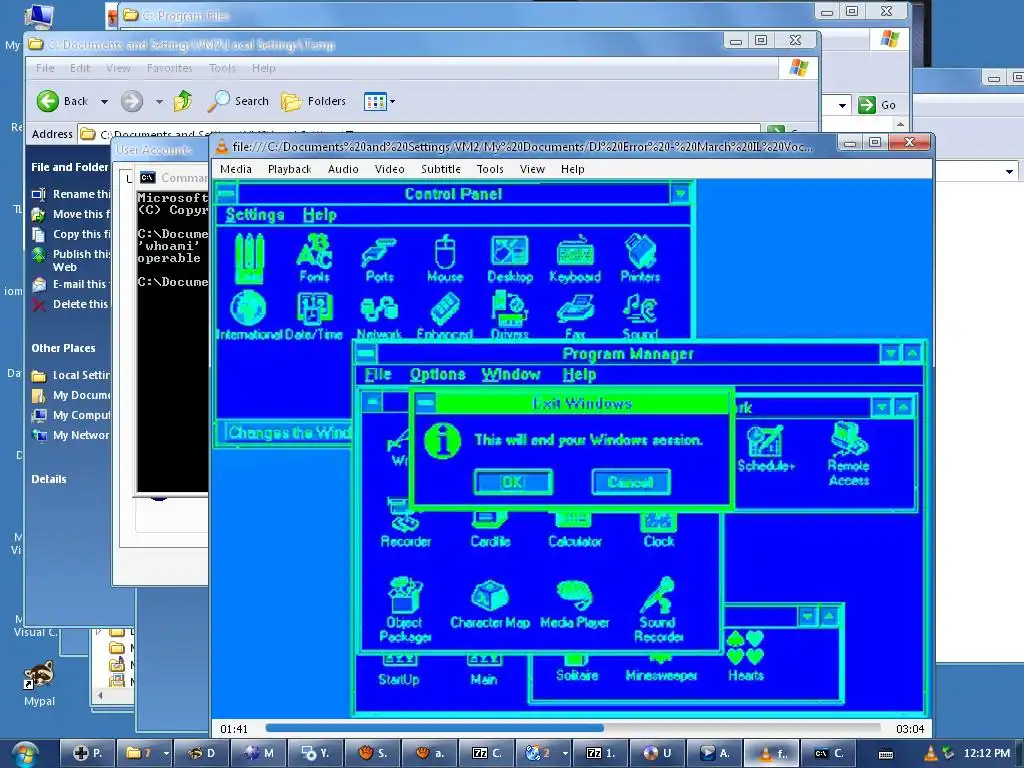The image size is (1024, 768).
Task: Click the VLC cone icon in the system tray
Action: (x=931, y=753)
